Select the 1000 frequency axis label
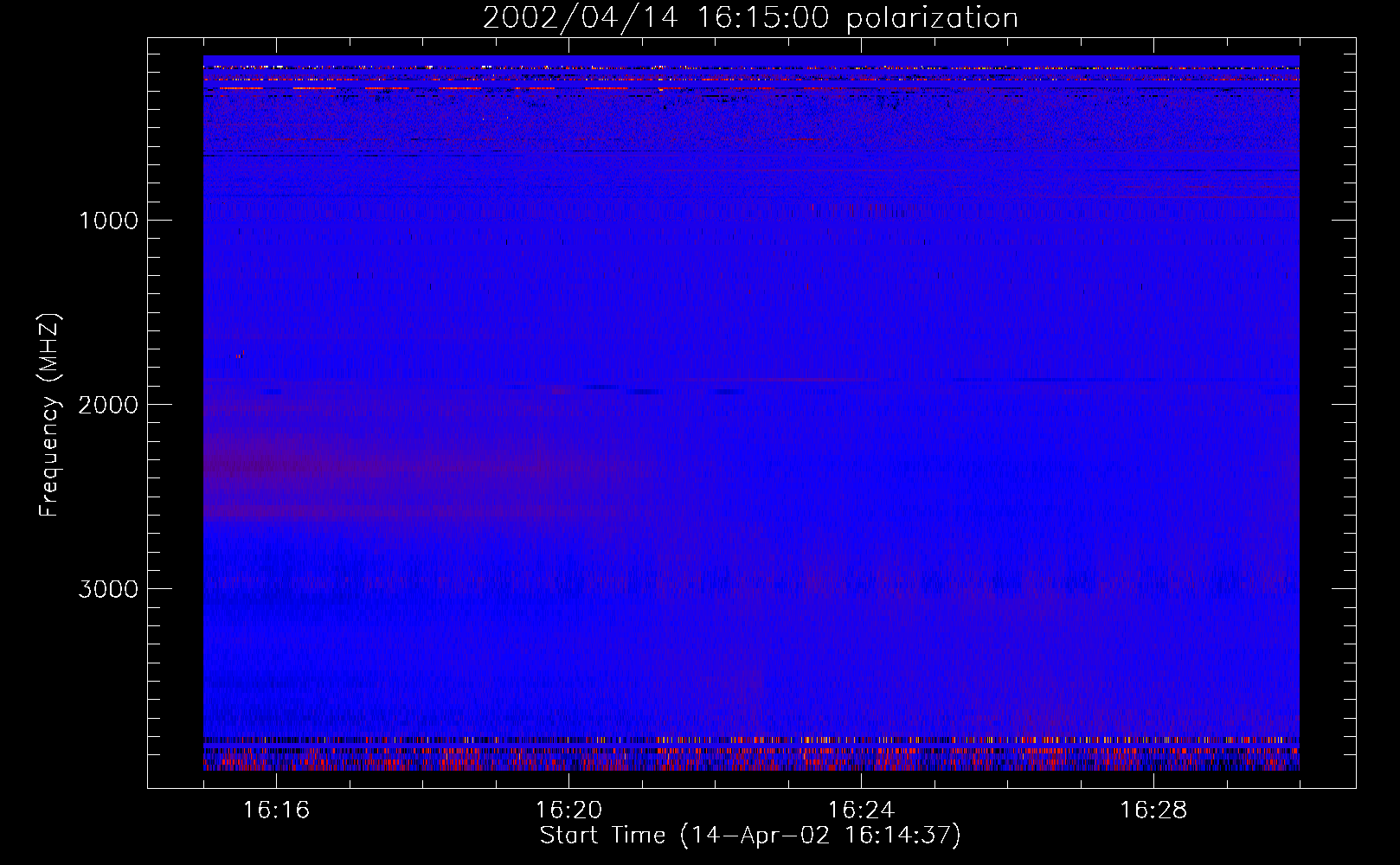This screenshot has width=1400, height=865. pyautogui.click(x=108, y=221)
